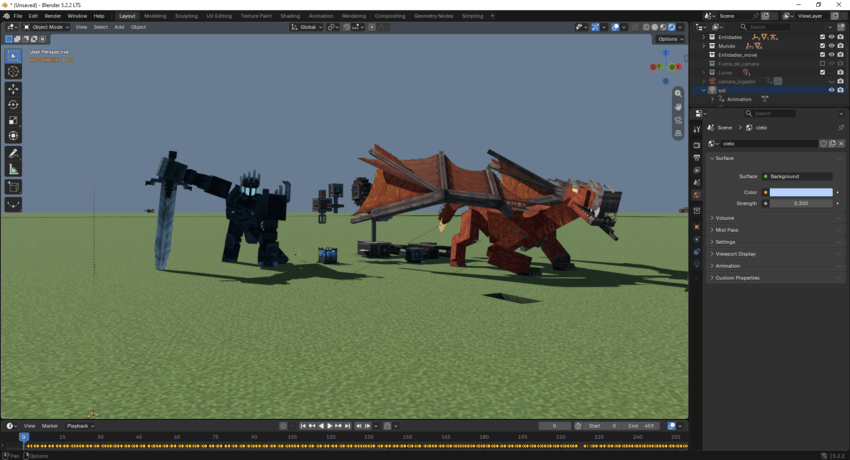Open the Object Data light properties tab
Screen dimensions: 850x460
pos(697,264)
